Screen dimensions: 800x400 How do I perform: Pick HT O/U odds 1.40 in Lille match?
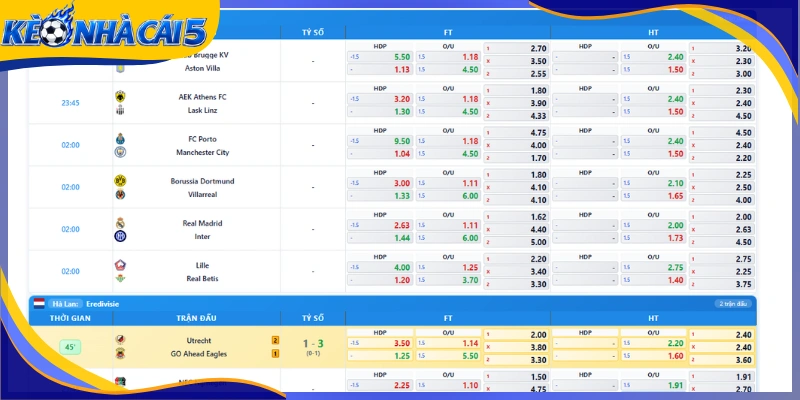654,280
